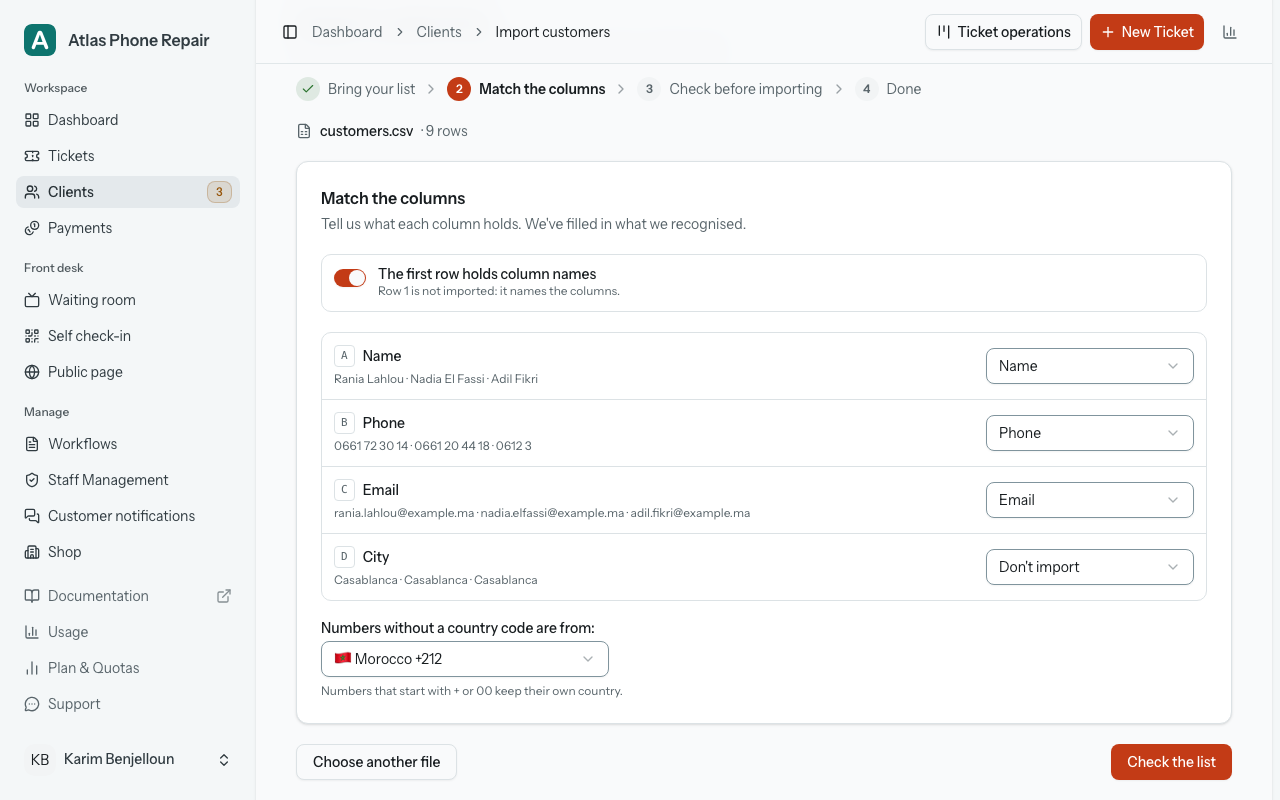Click the customers.csv file icon

(x=304, y=131)
